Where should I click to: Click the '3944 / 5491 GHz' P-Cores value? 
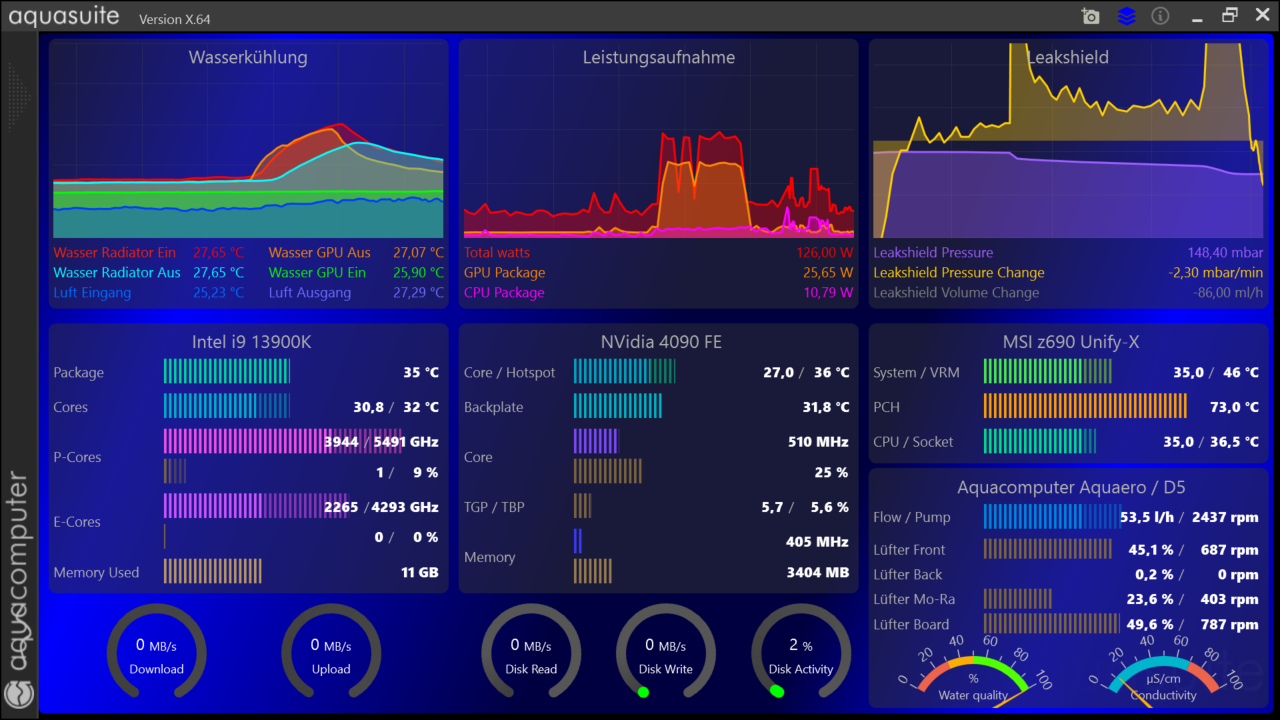coord(381,441)
